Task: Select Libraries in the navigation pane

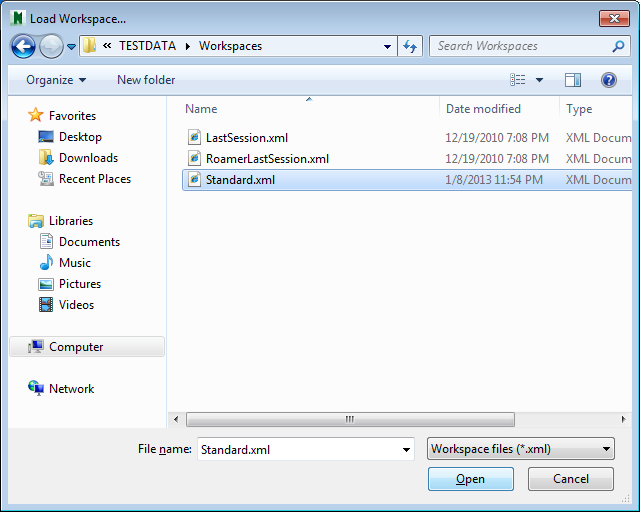Action: [x=71, y=221]
